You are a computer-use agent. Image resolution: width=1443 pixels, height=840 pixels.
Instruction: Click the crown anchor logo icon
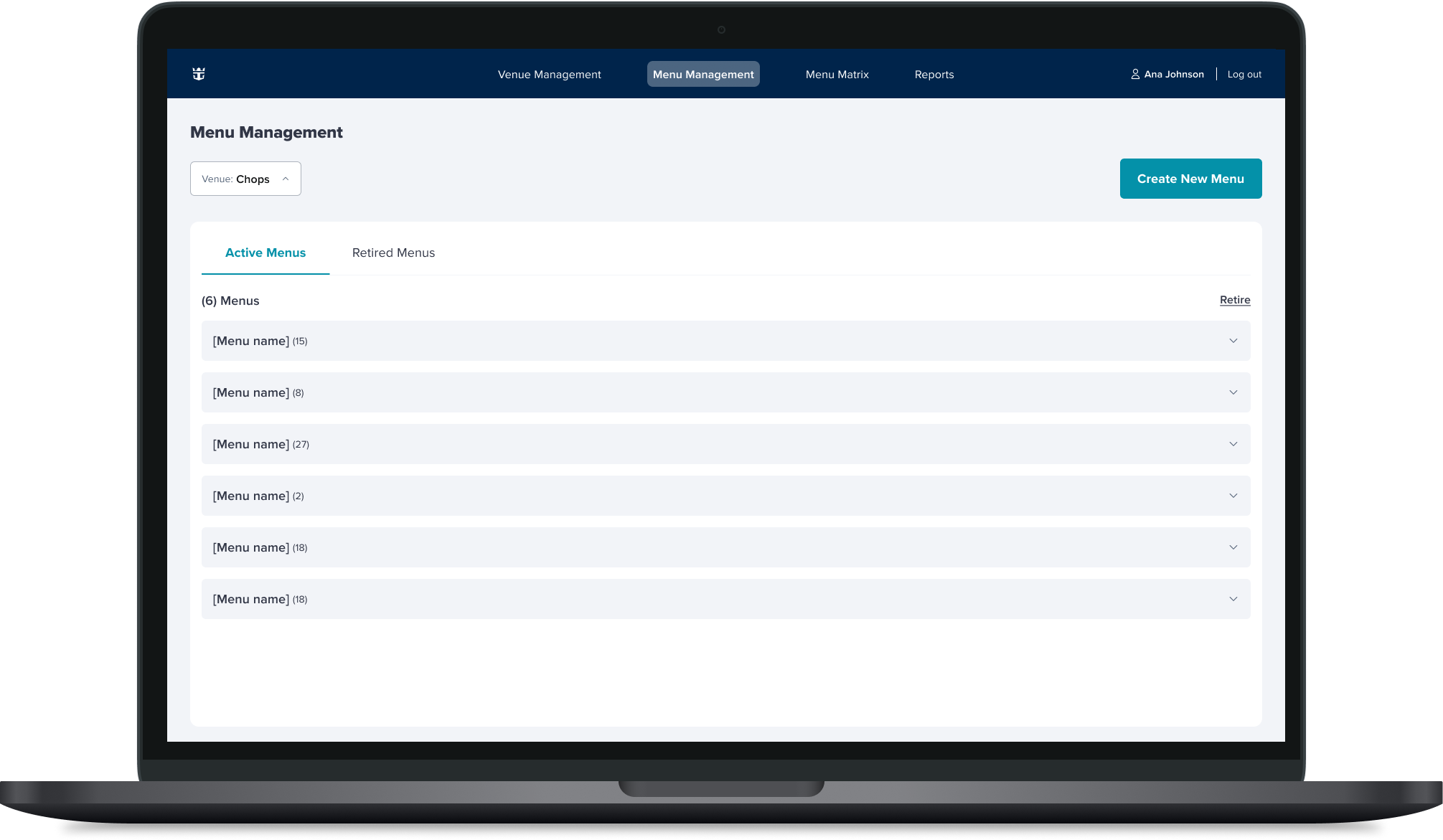199,74
